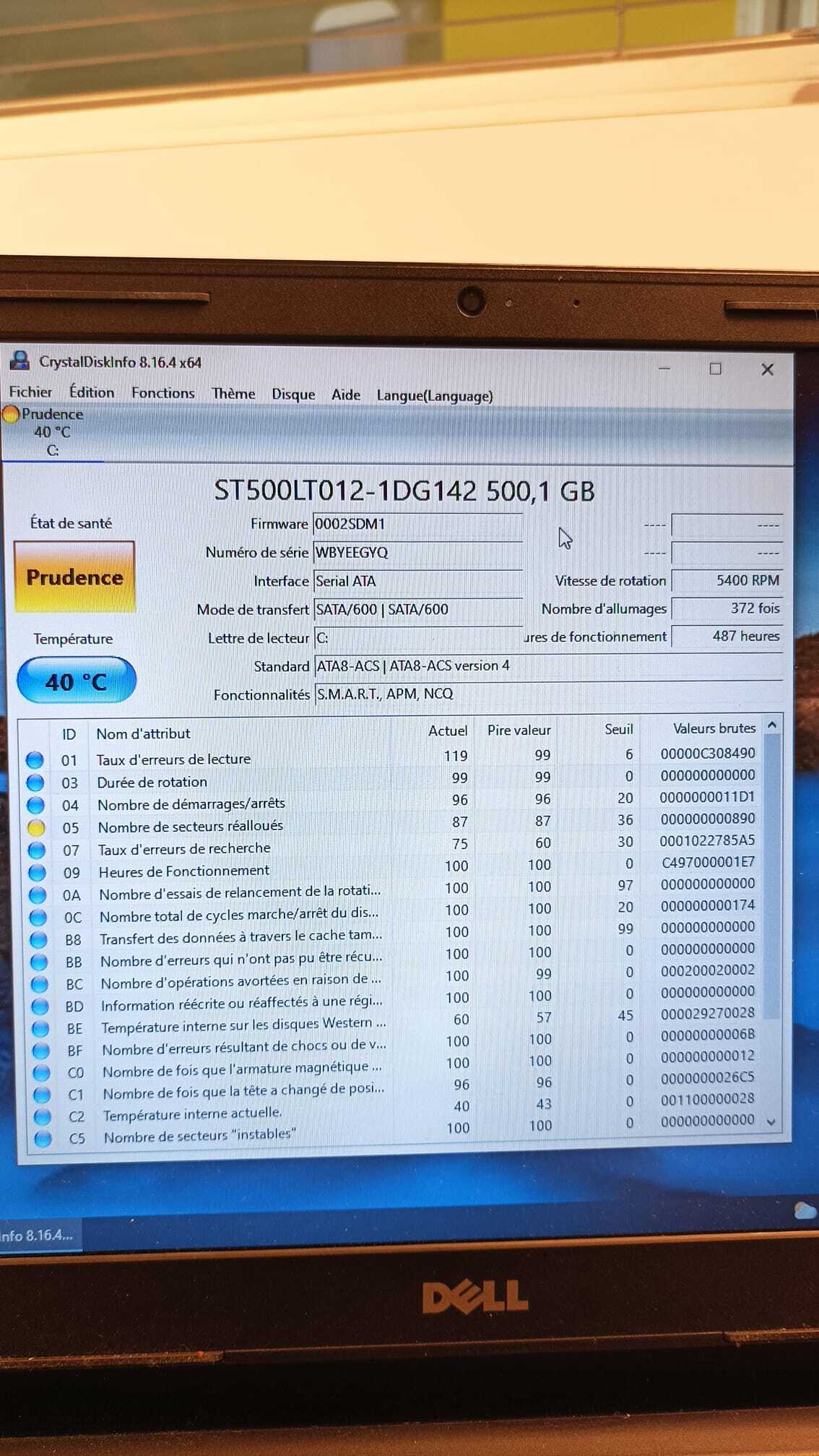Select raw value 00000C308490
This screenshot has width=819, height=1456.
707,754
